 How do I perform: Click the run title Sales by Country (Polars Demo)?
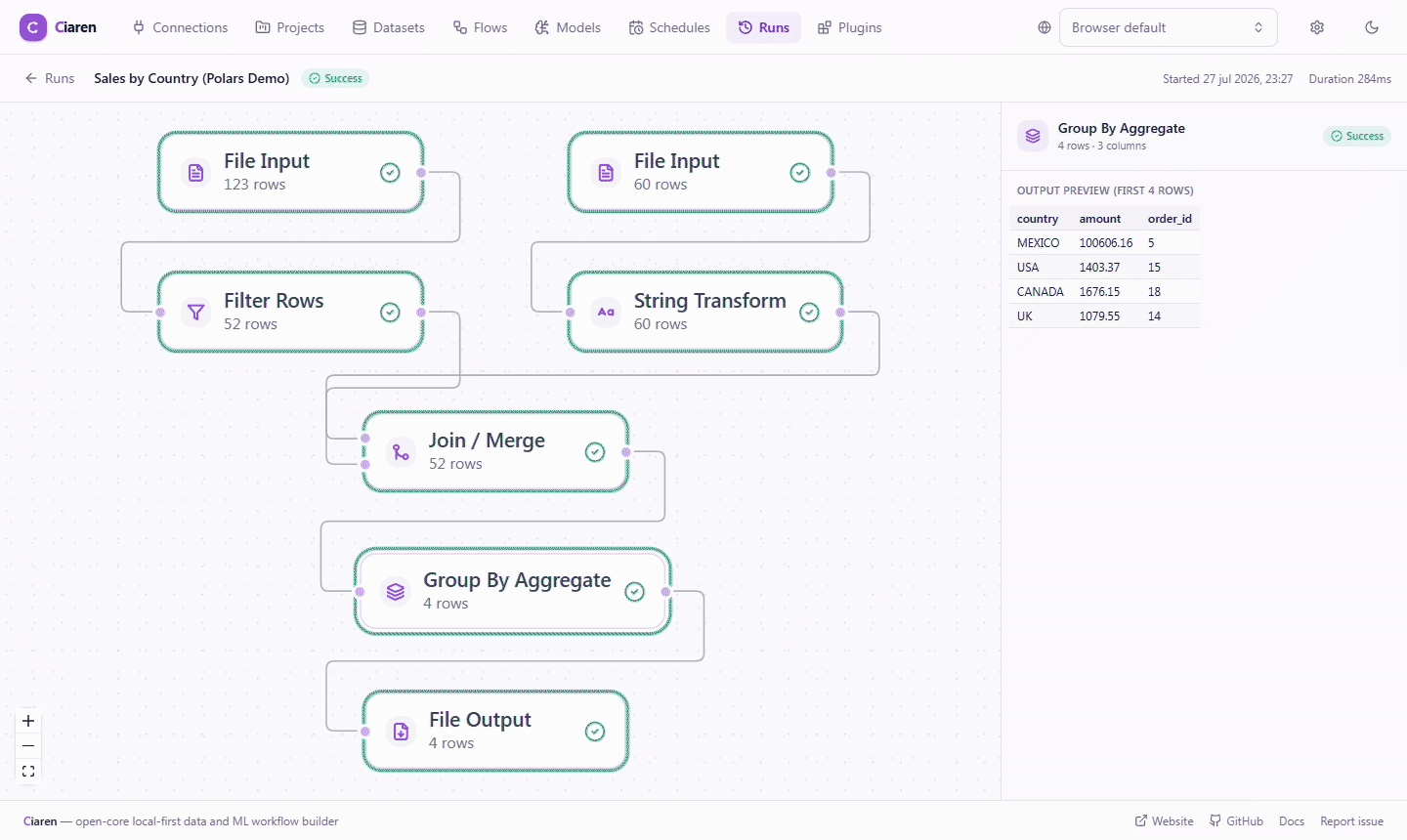coord(192,78)
